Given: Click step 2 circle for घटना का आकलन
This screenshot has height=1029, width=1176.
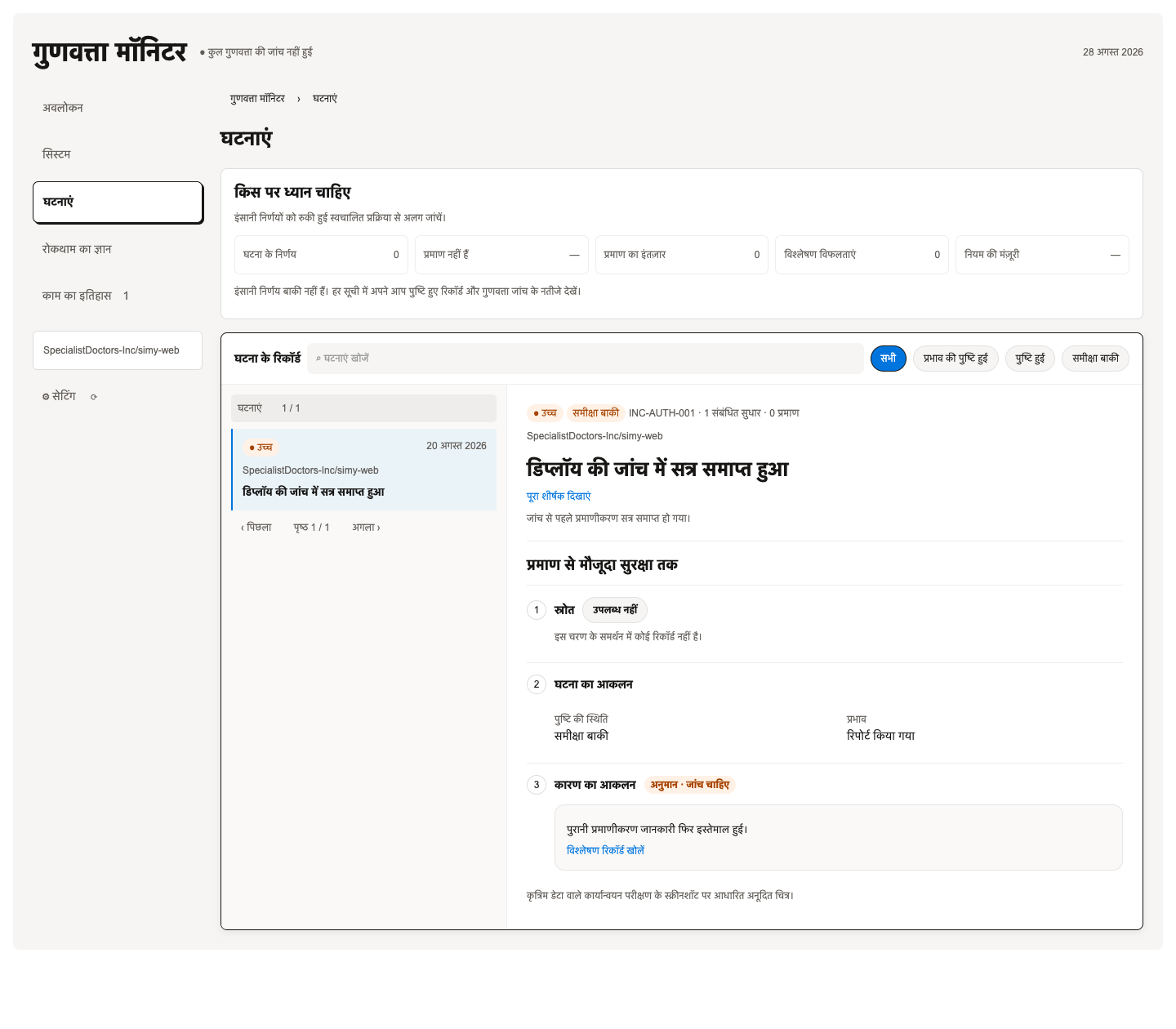Looking at the screenshot, I should [x=537, y=684].
